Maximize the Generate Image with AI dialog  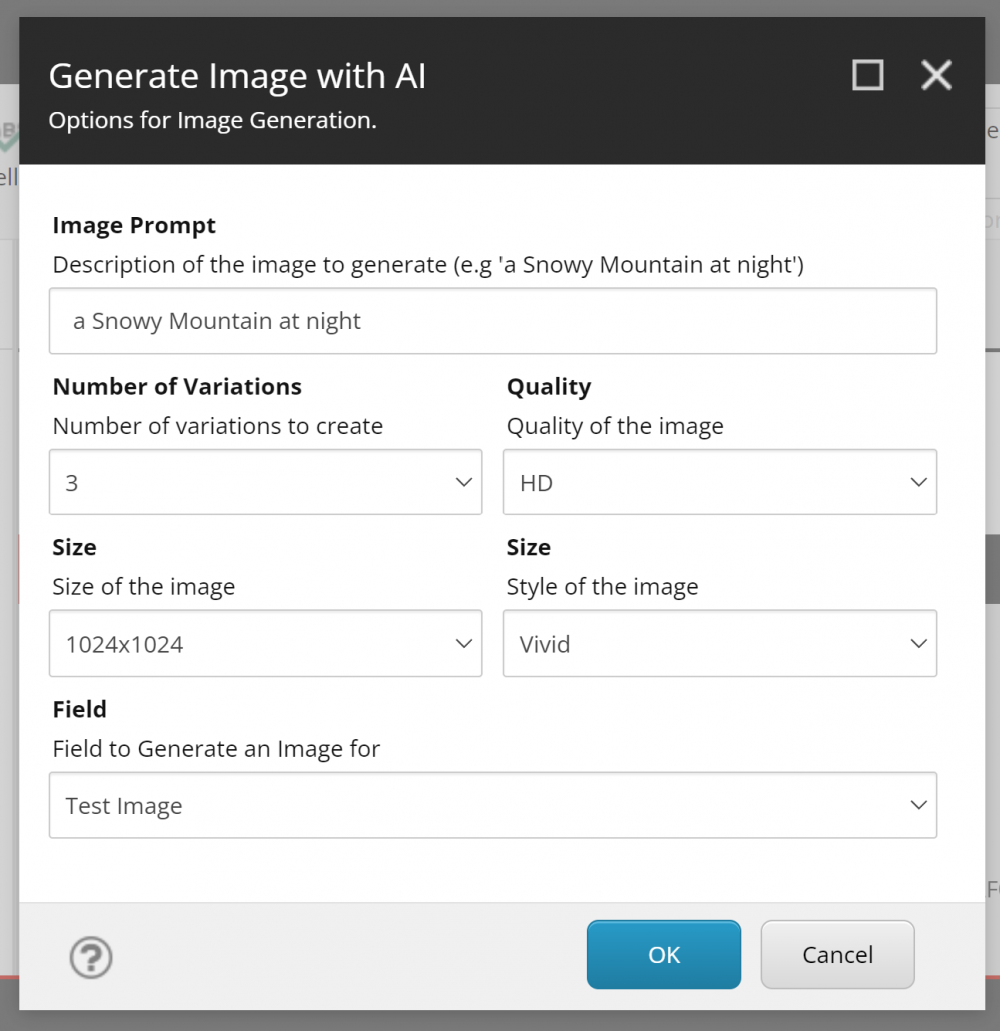tap(867, 75)
